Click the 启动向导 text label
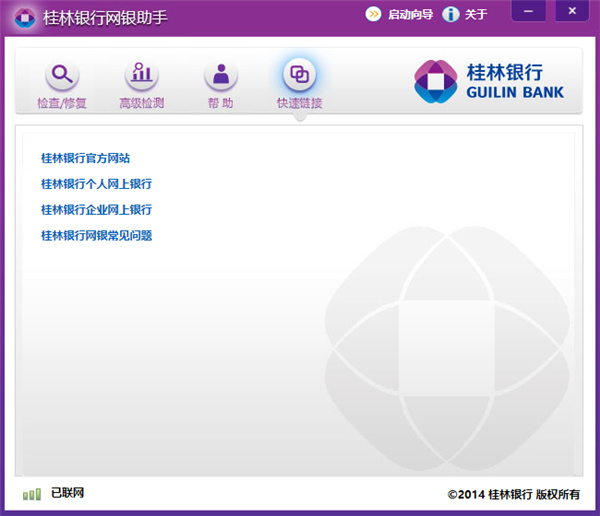Viewport: 600px width, 516px height. [411, 15]
